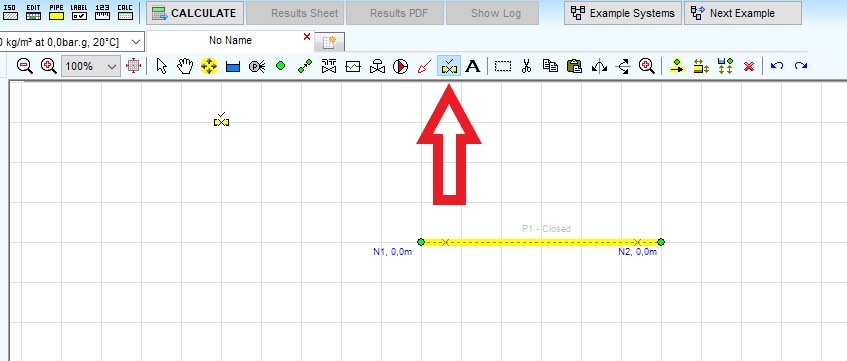Switch to the 'No Name' tab

pos(231,41)
